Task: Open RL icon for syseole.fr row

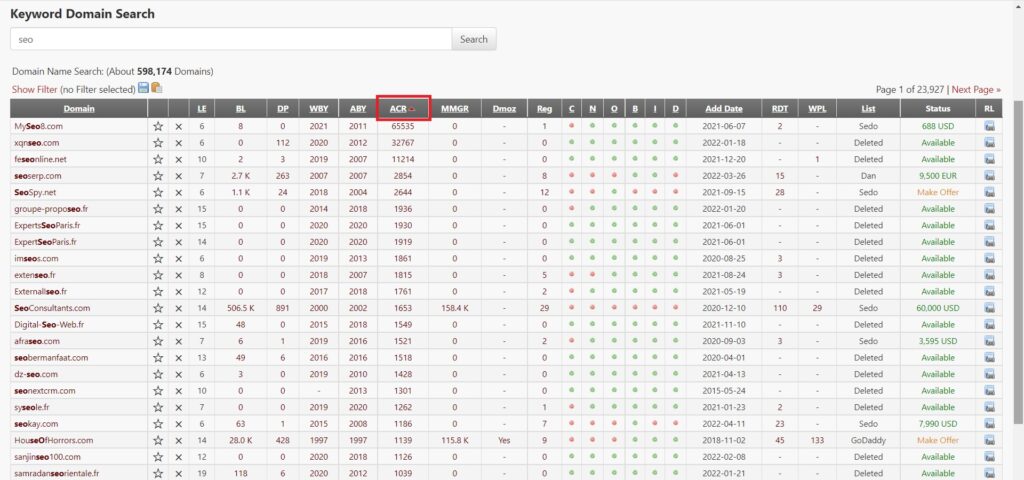Action: pyautogui.click(x=989, y=408)
